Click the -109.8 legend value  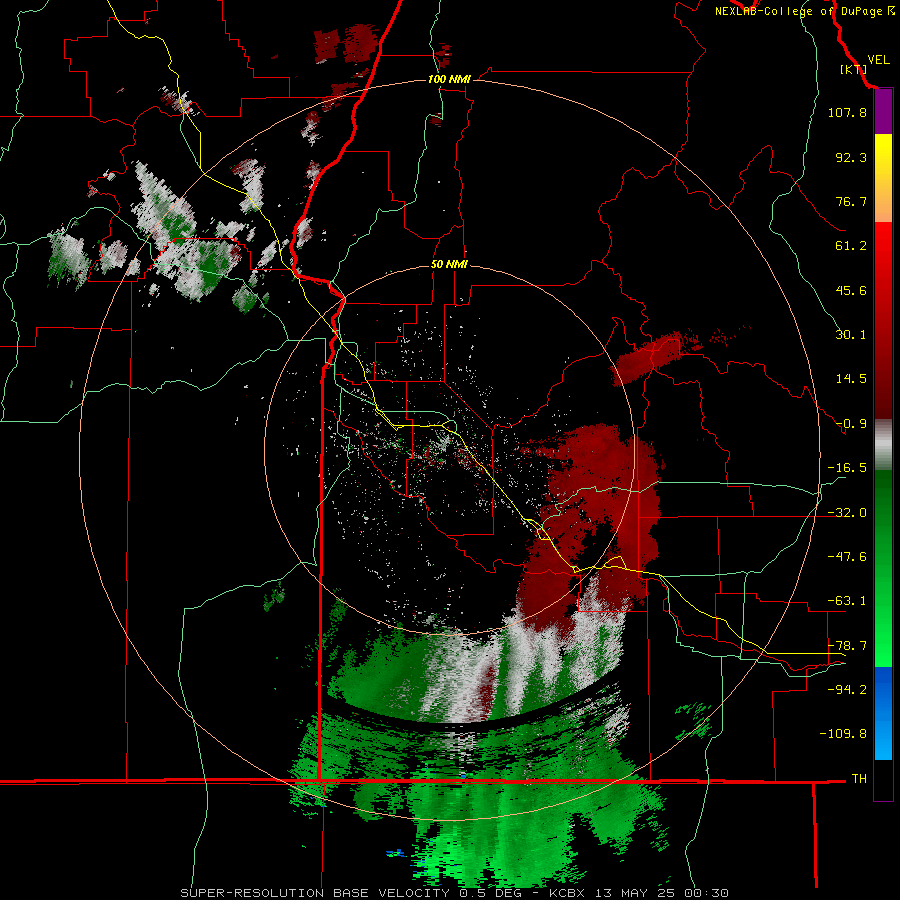click(844, 734)
